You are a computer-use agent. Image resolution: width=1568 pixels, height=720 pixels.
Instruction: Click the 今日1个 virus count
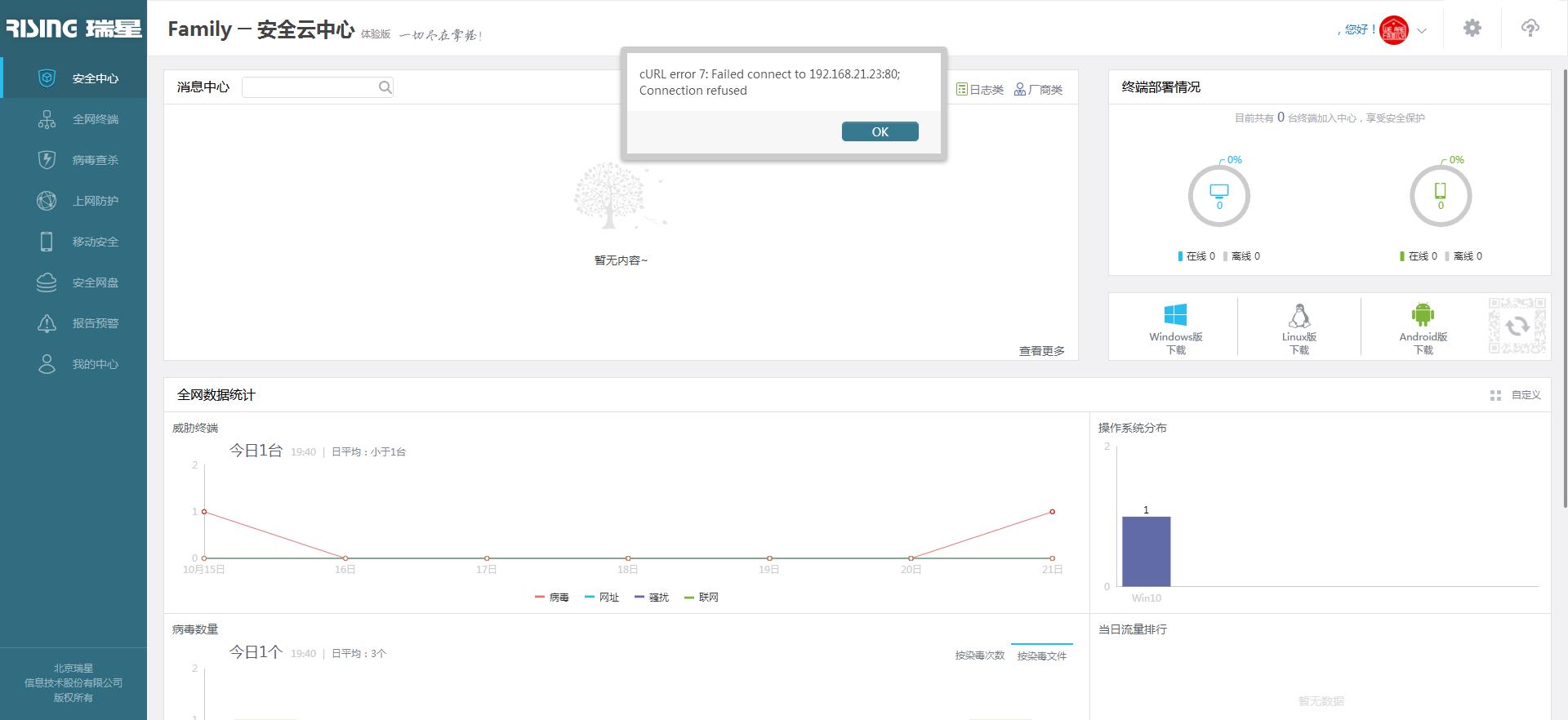(256, 652)
